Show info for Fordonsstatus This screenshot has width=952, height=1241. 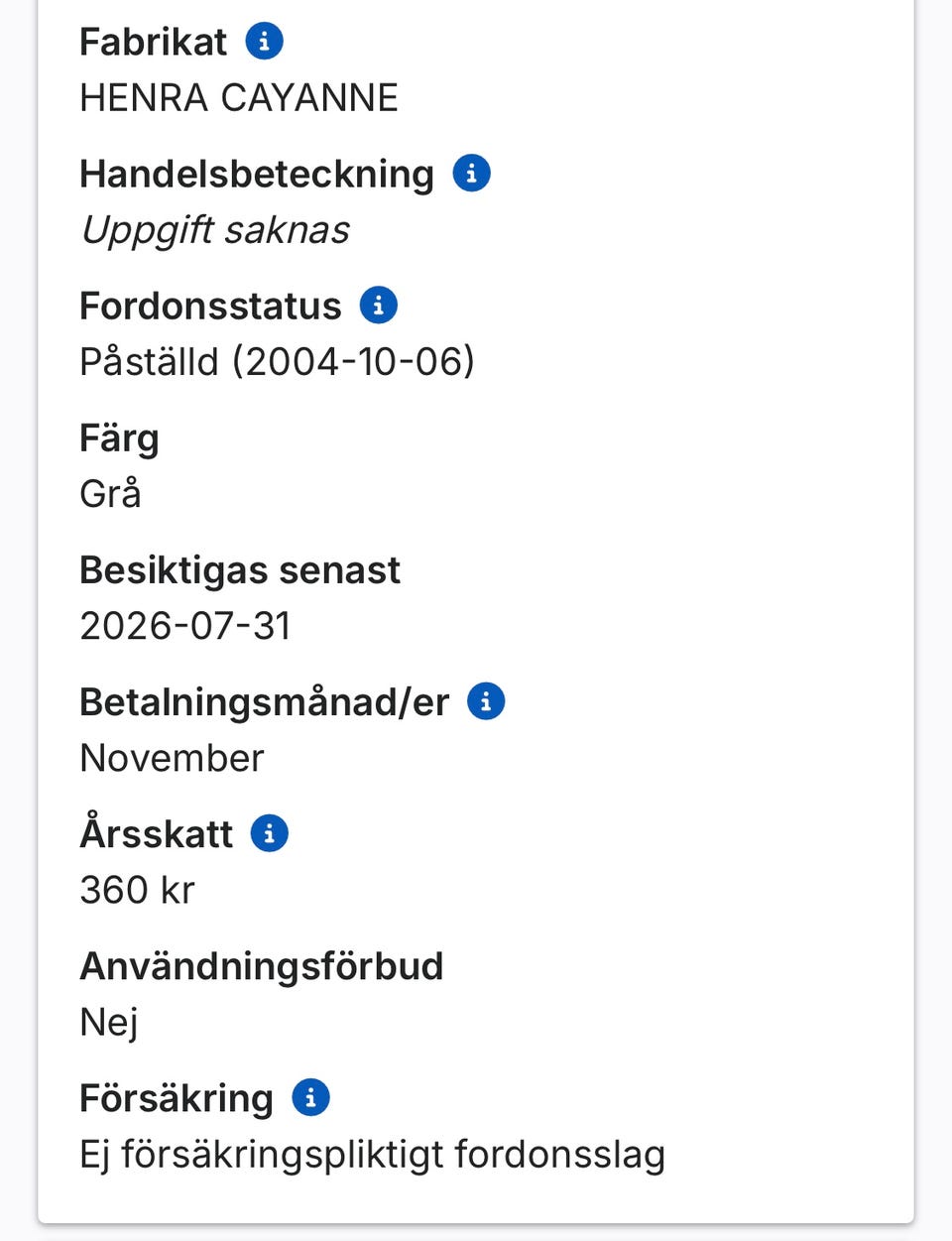[x=378, y=306]
